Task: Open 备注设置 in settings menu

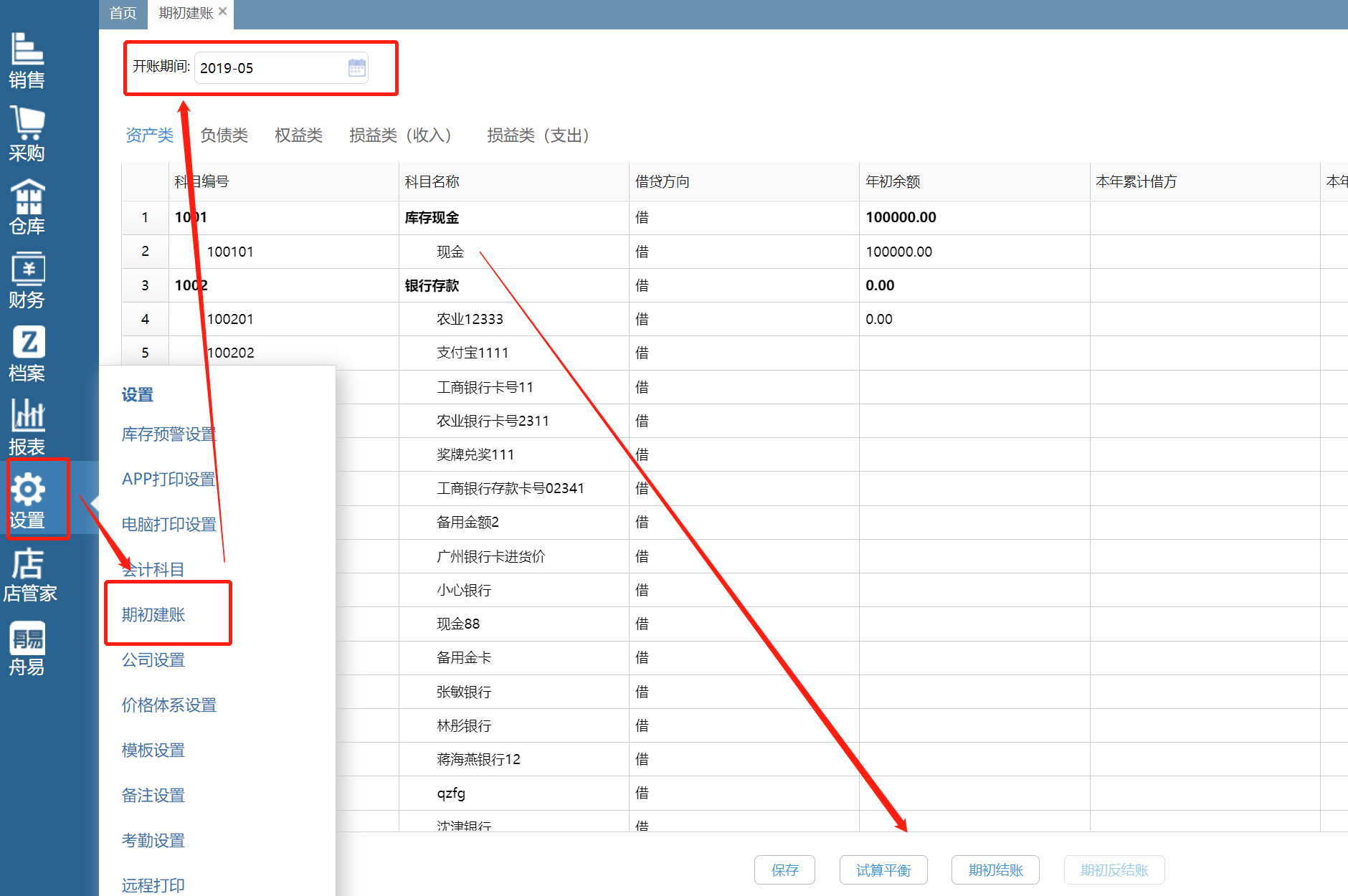Action: pyautogui.click(x=153, y=796)
